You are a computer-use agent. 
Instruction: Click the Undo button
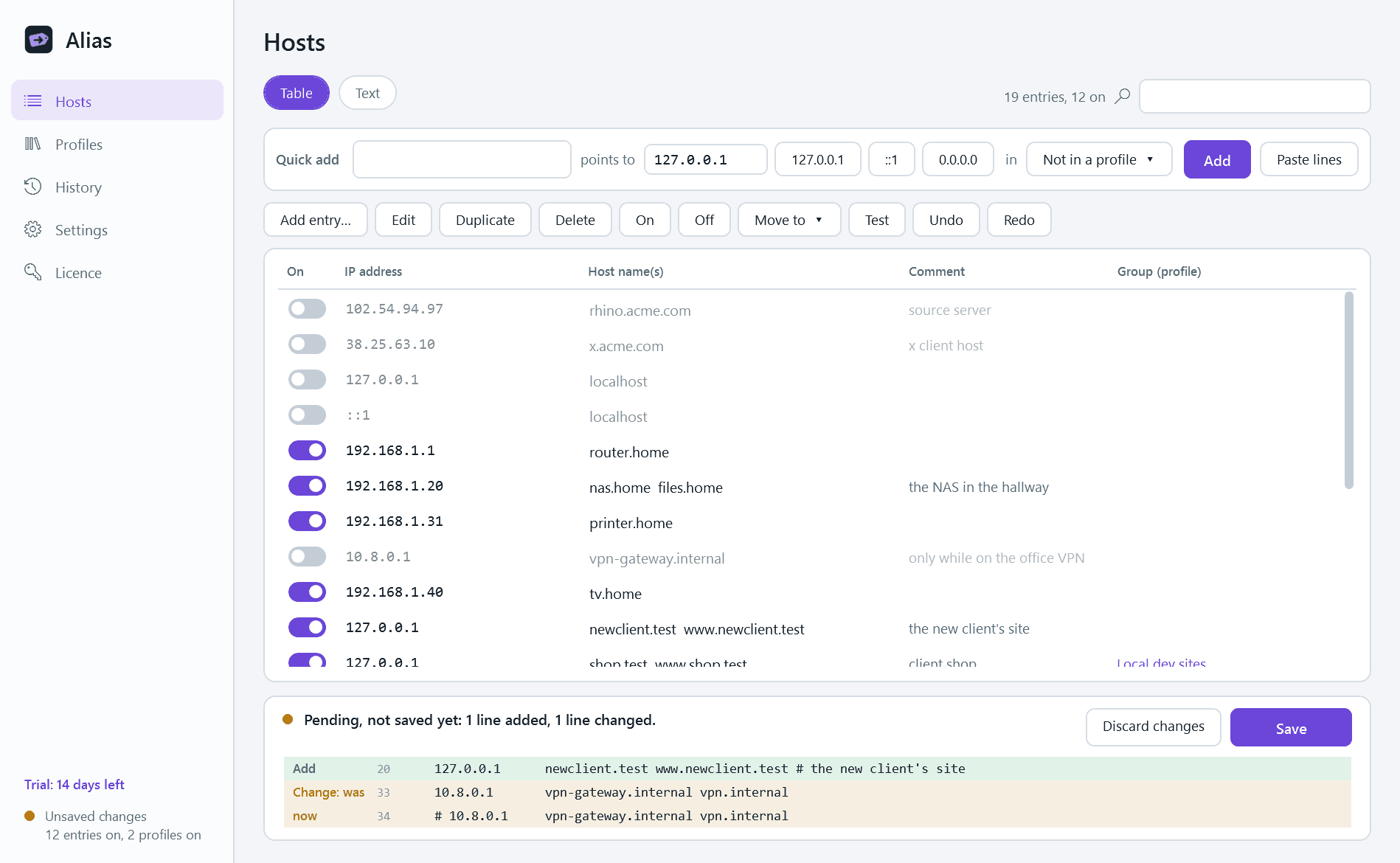click(x=946, y=220)
